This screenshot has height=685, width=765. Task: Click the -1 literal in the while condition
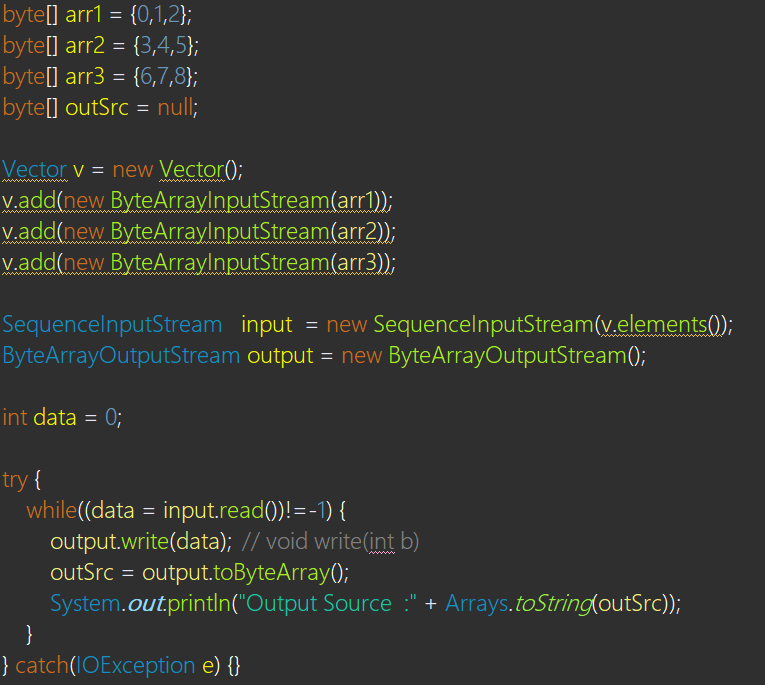click(x=316, y=511)
